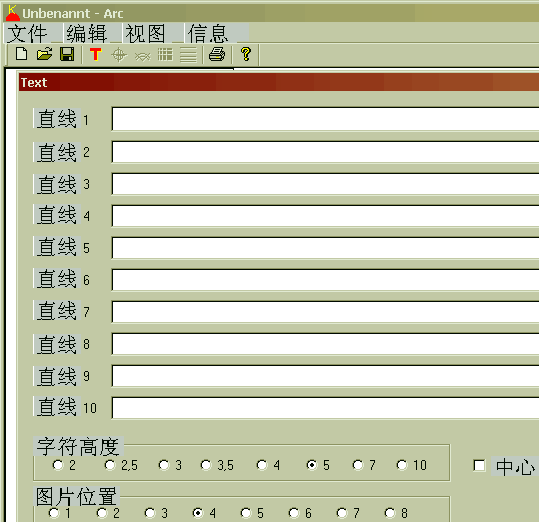This screenshot has width=539, height=522.
Task: Click the horizontal lines toolbar icon
Action: (x=188, y=55)
